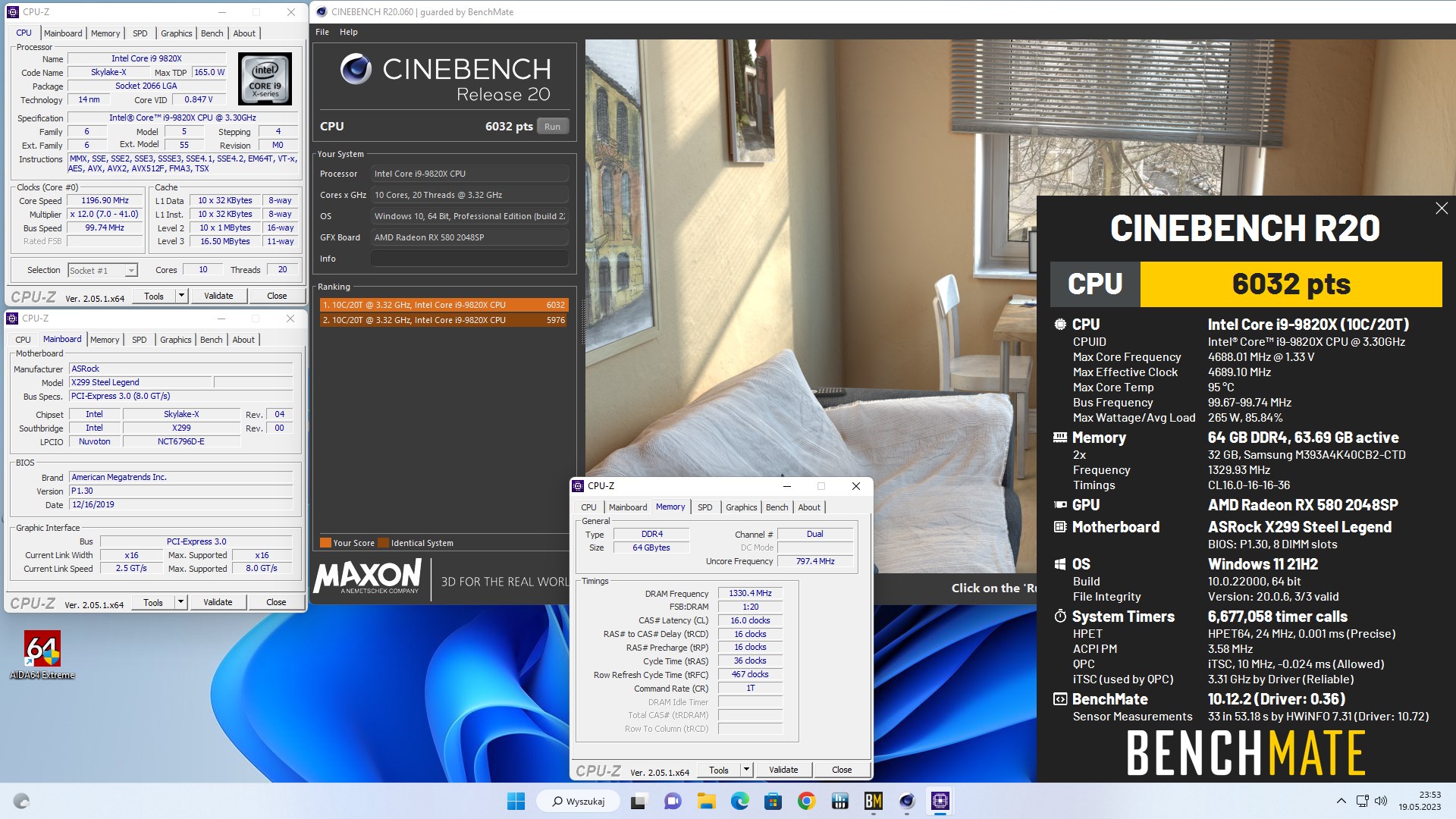Click CPU name field Intel Core i9 9820X

point(146,58)
